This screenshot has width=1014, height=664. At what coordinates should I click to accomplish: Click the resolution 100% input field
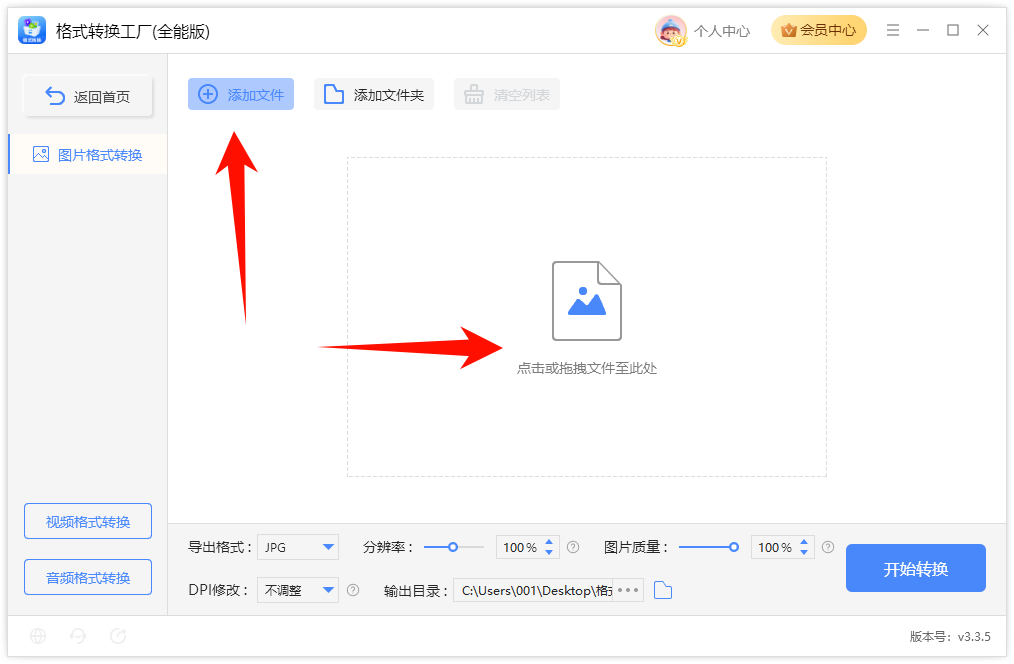(519, 548)
